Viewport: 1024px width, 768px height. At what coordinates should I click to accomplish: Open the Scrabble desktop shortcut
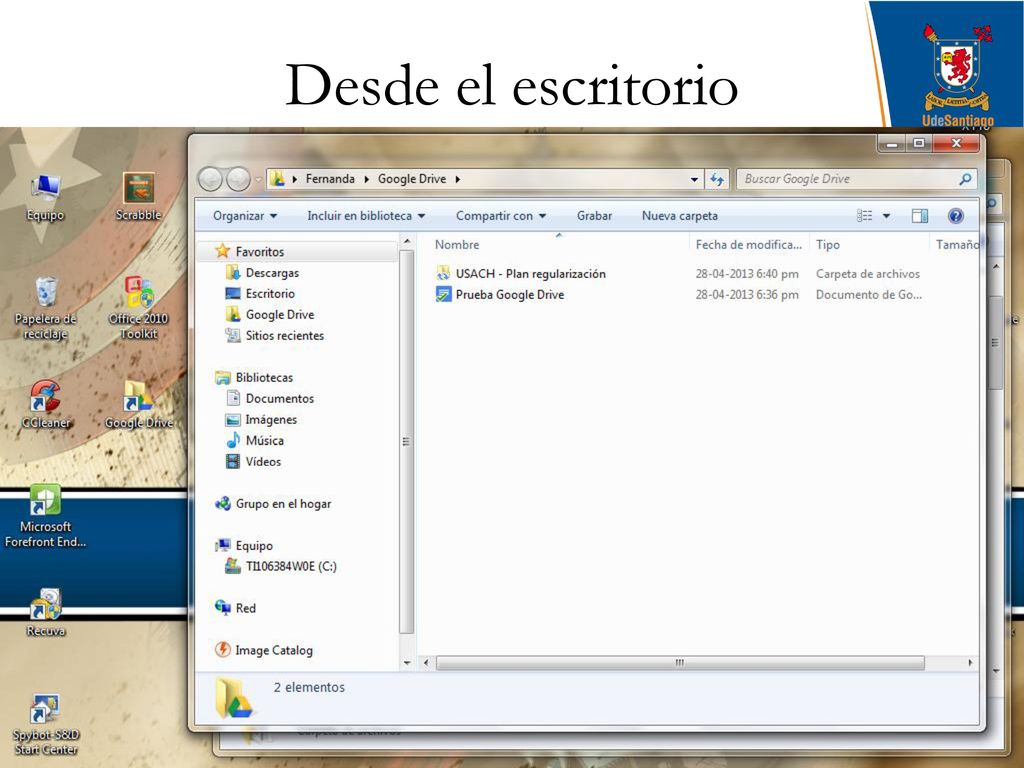(138, 197)
